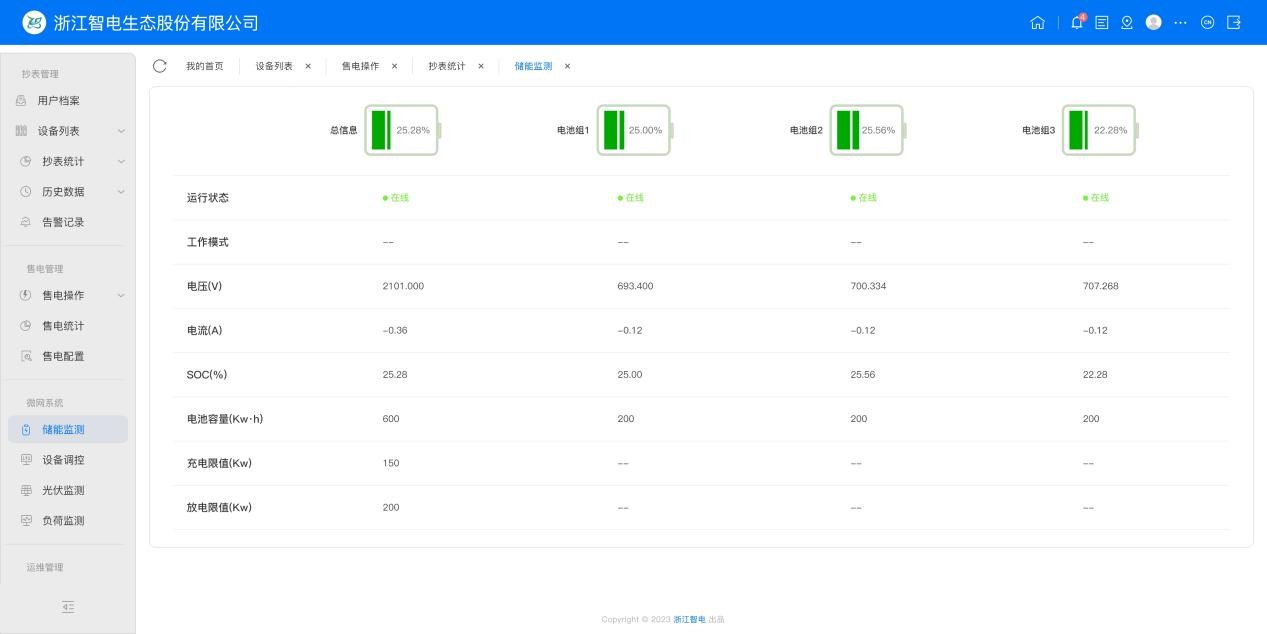Open 光伏监测 in the sidebar
The image size is (1267, 634).
[63, 490]
